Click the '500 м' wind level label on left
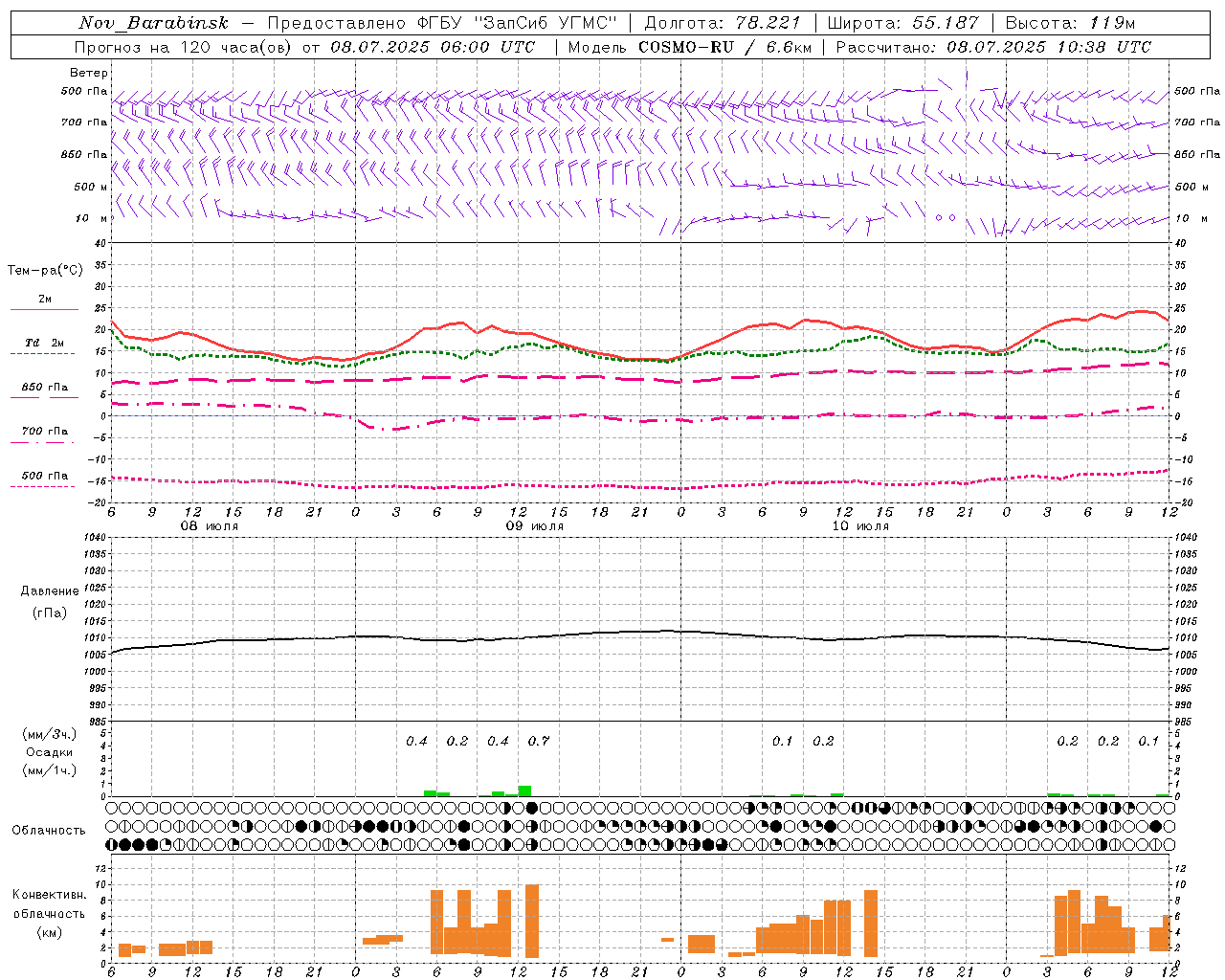The image size is (1225, 980). (91, 187)
